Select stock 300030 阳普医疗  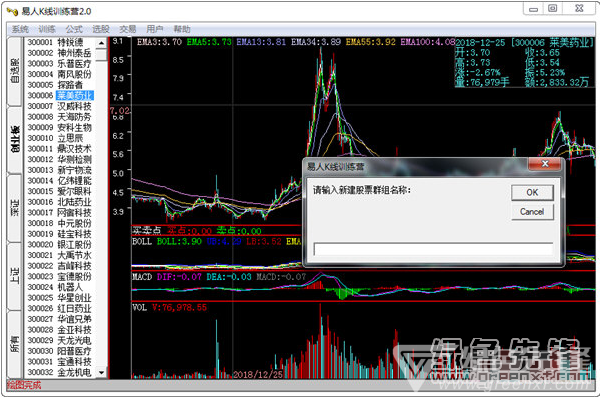pyautogui.click(x=59, y=351)
